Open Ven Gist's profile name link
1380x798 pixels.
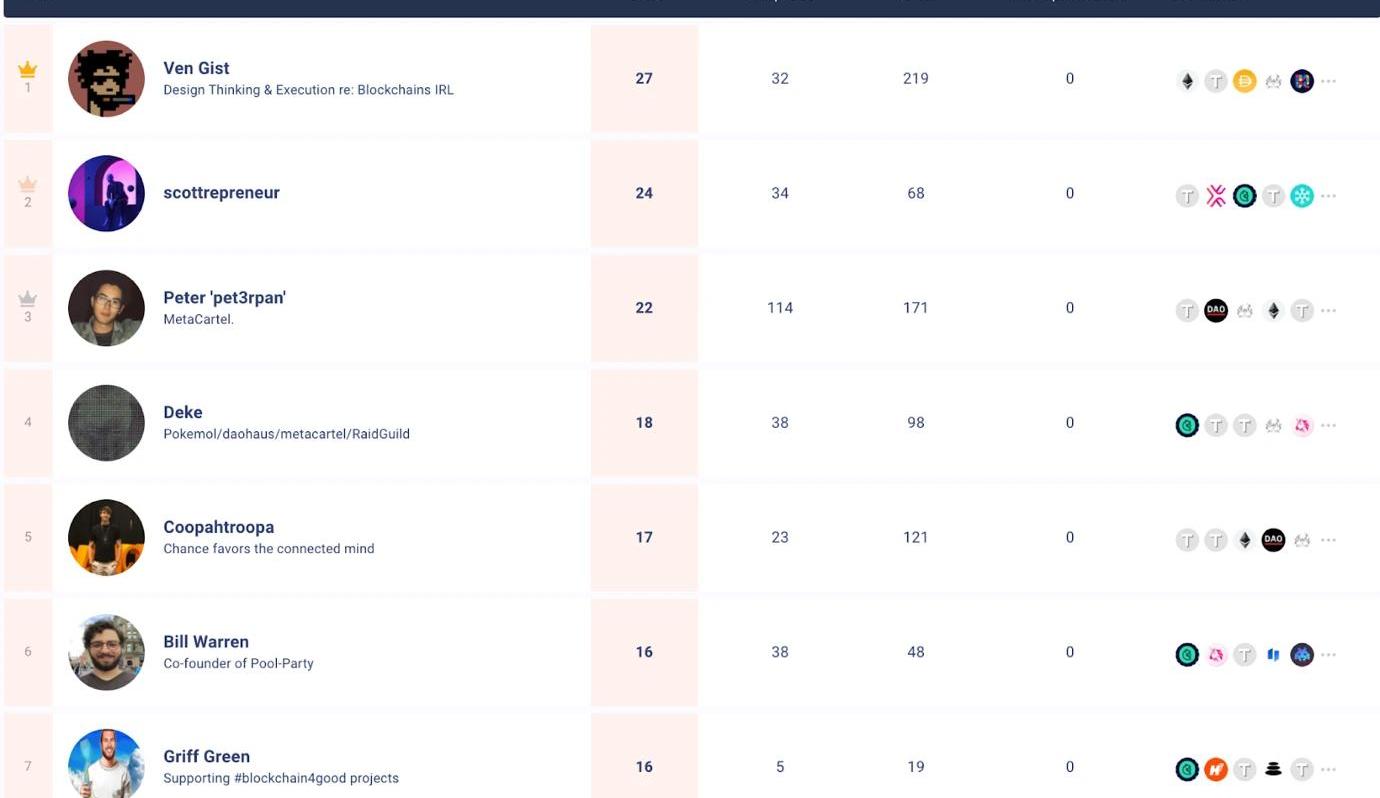click(196, 68)
